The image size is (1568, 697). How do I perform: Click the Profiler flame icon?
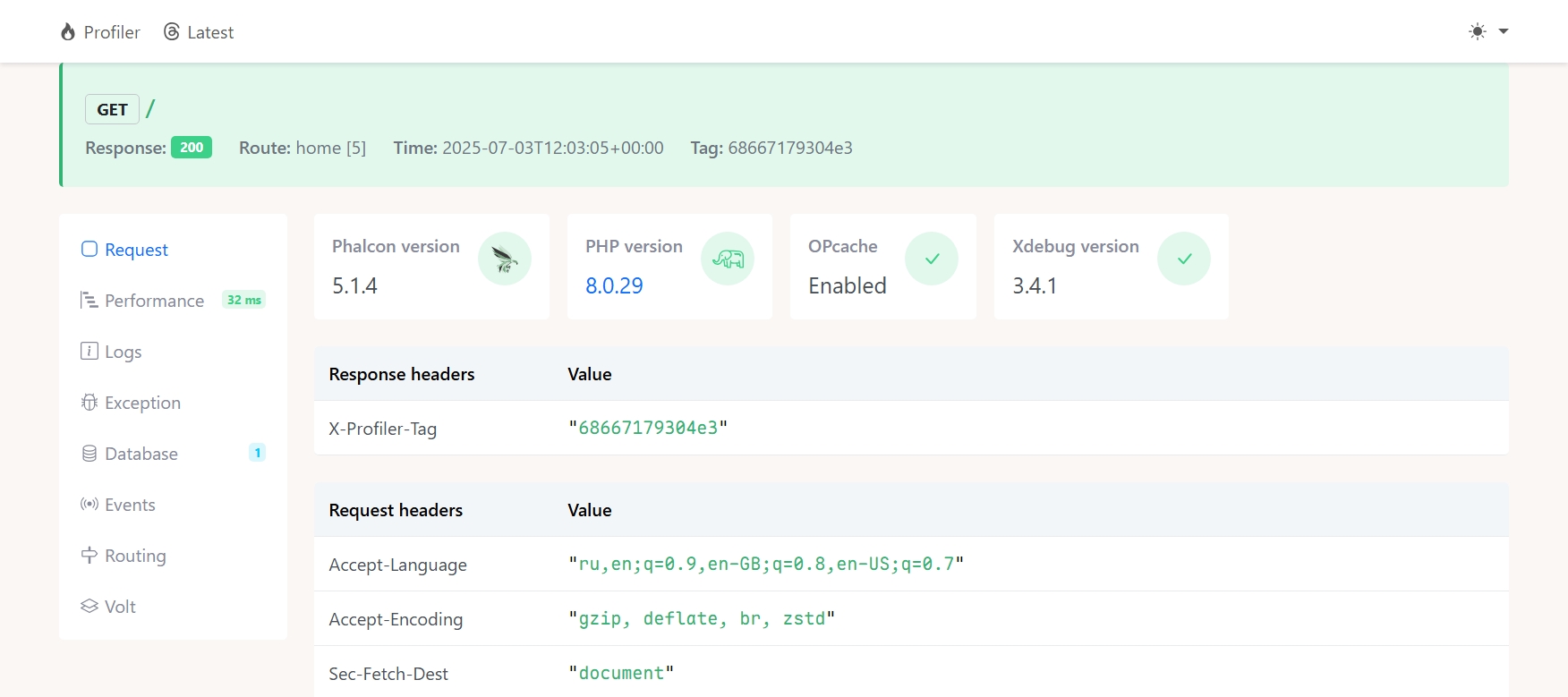(68, 32)
